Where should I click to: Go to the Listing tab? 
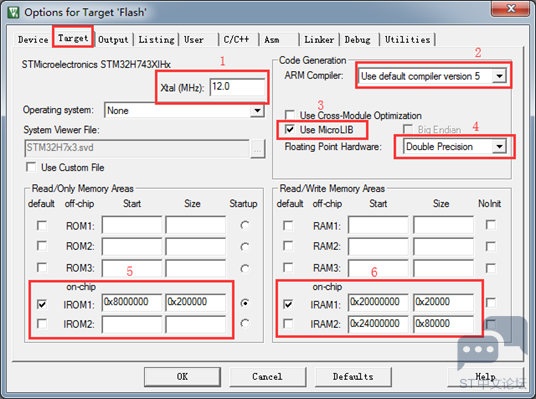156,40
